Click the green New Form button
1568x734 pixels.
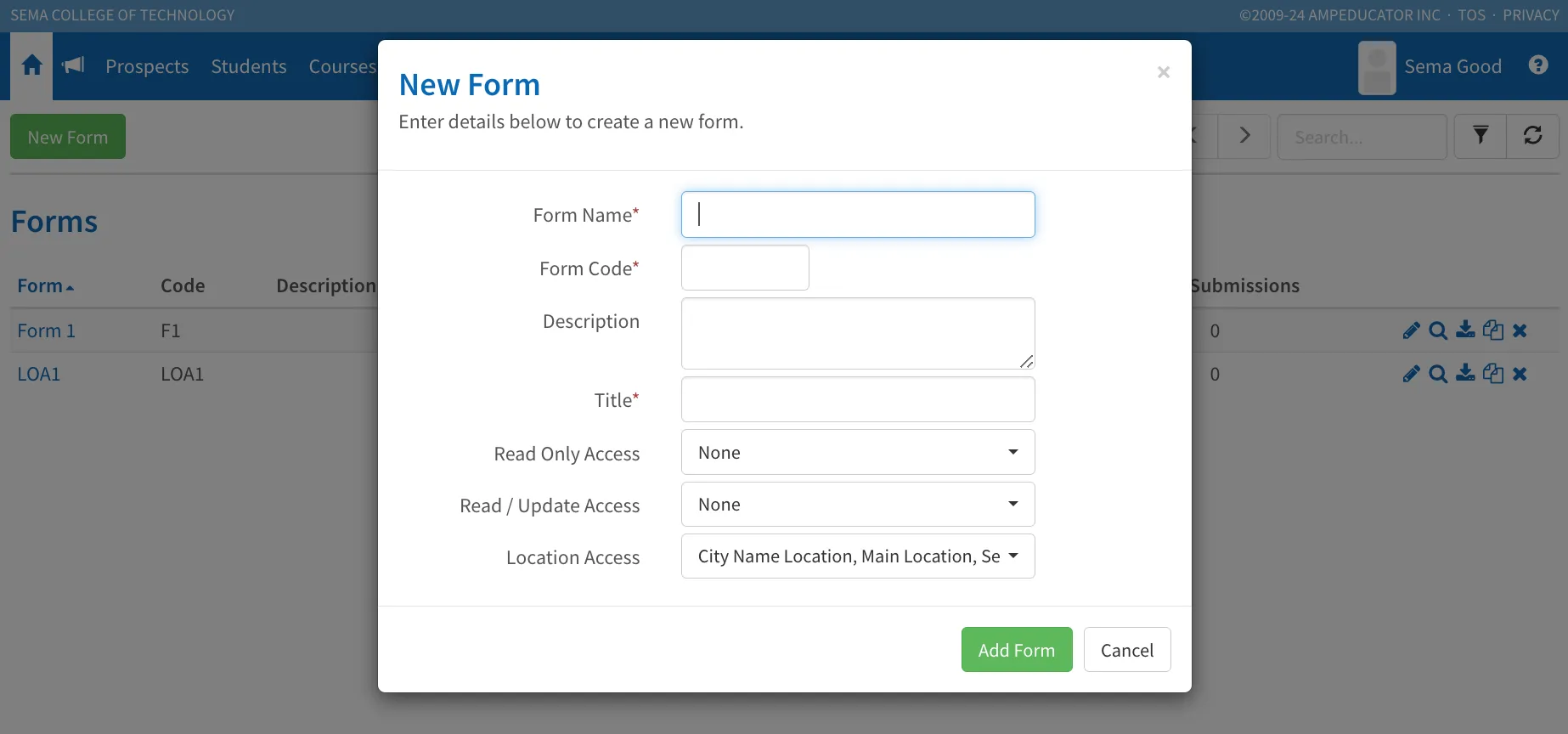click(68, 137)
